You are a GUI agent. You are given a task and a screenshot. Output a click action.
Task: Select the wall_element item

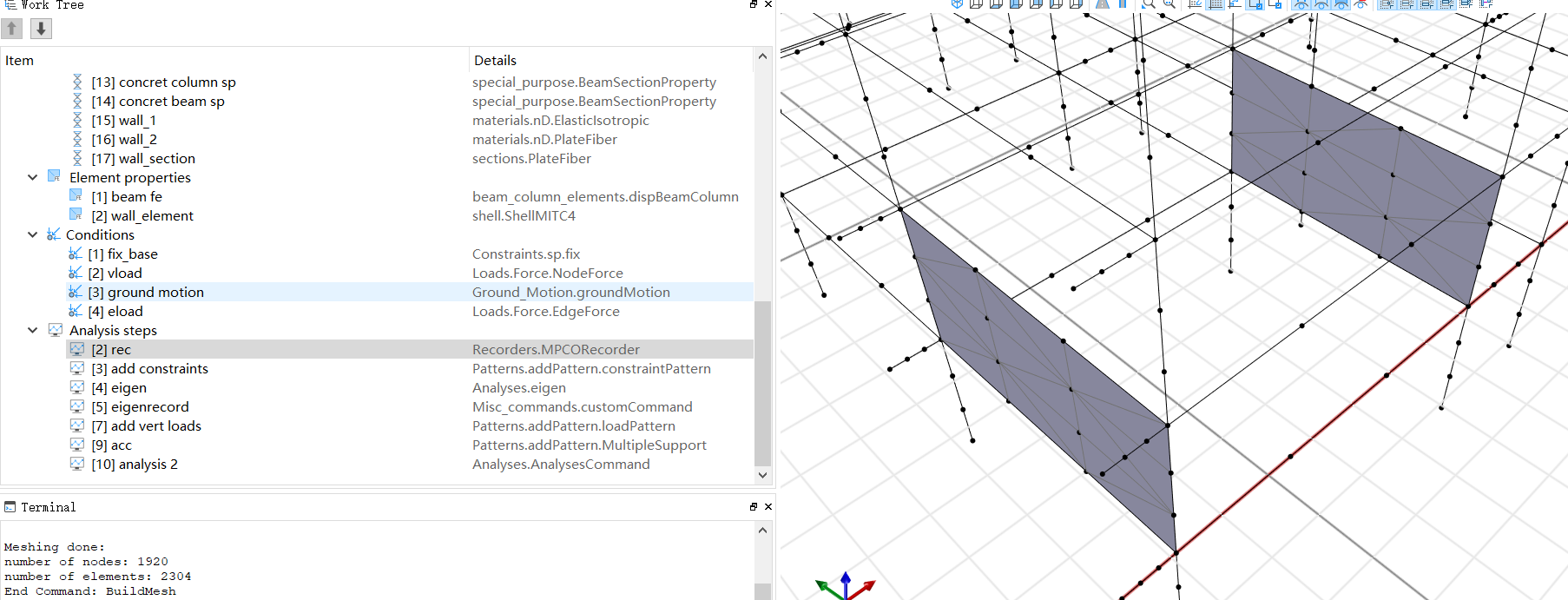pos(152,216)
